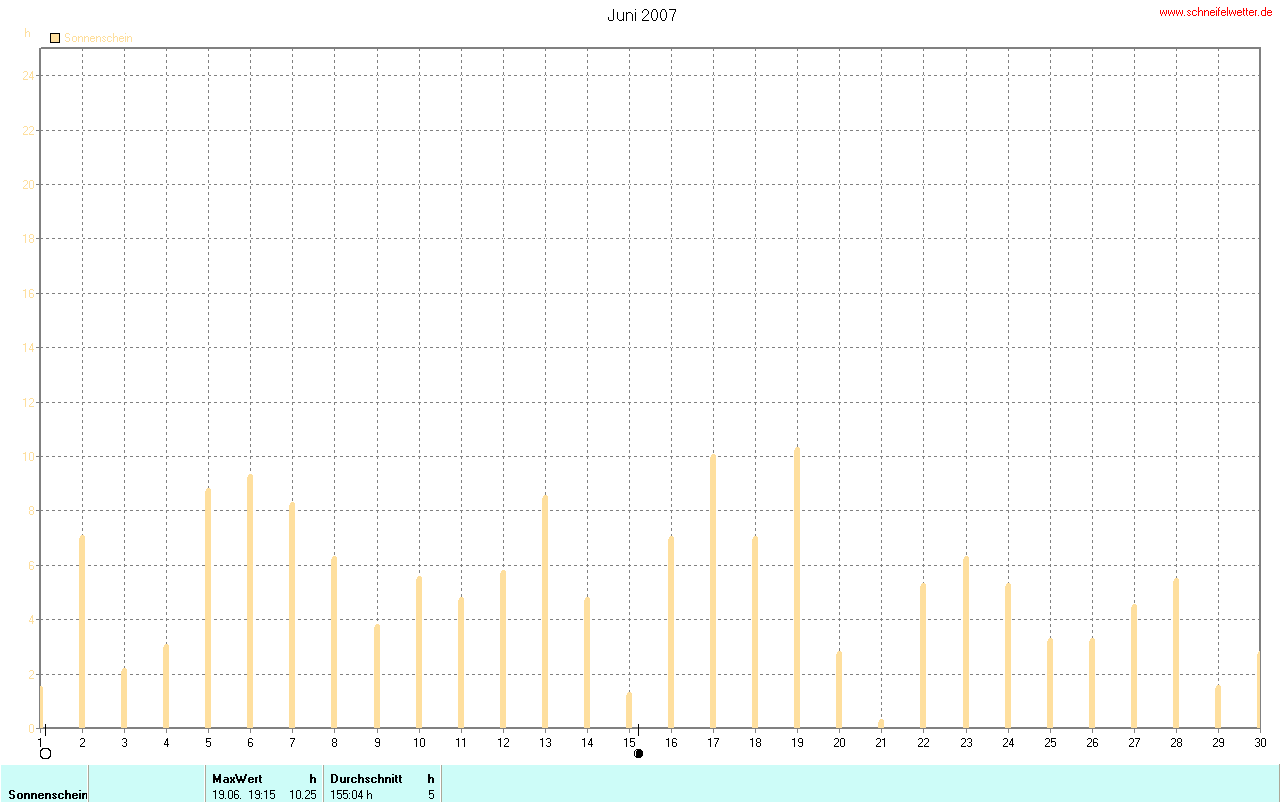Click the new moon icon below day 15
The width and height of the screenshot is (1280, 802).
[638, 753]
